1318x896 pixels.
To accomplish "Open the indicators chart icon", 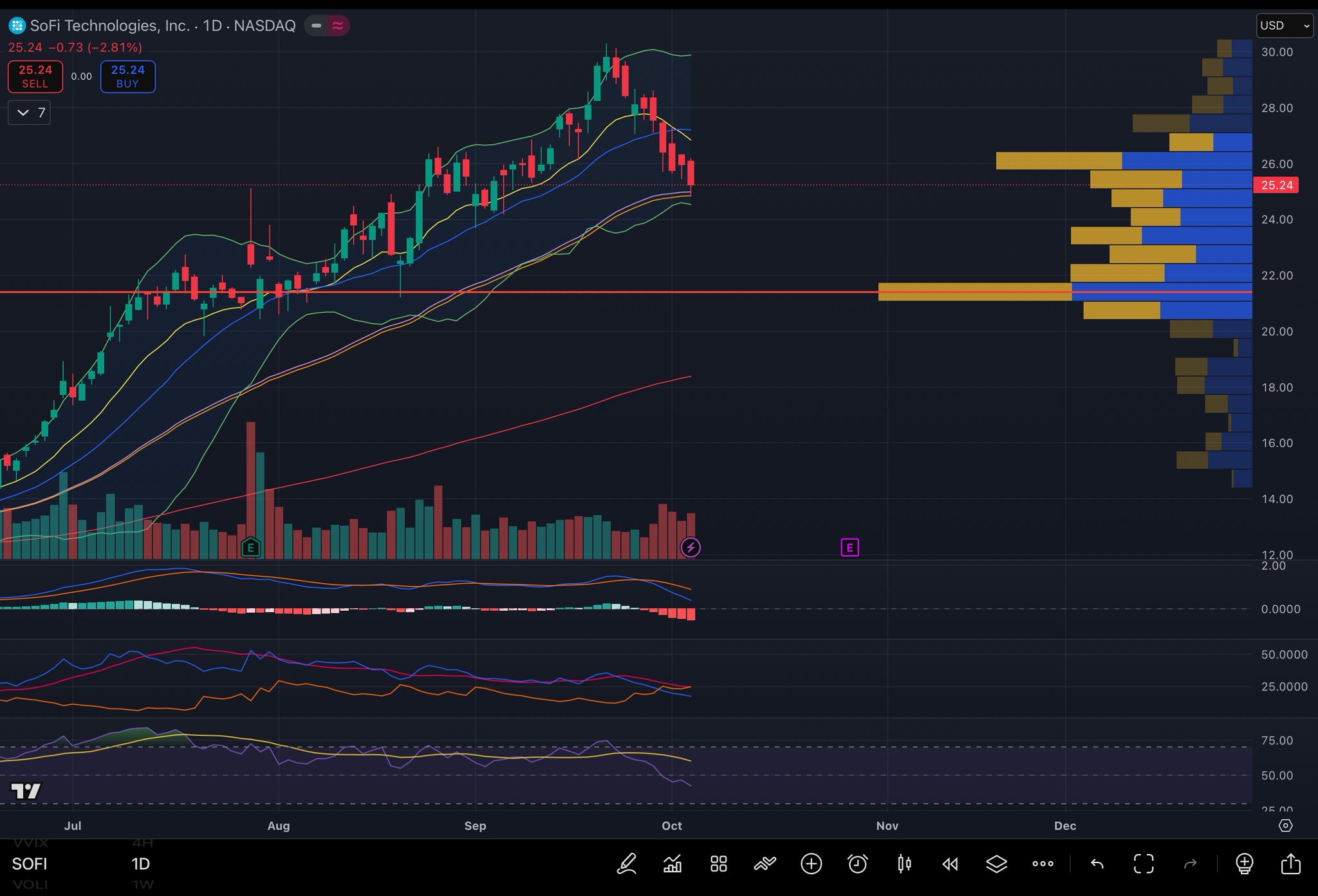I will pos(673,863).
